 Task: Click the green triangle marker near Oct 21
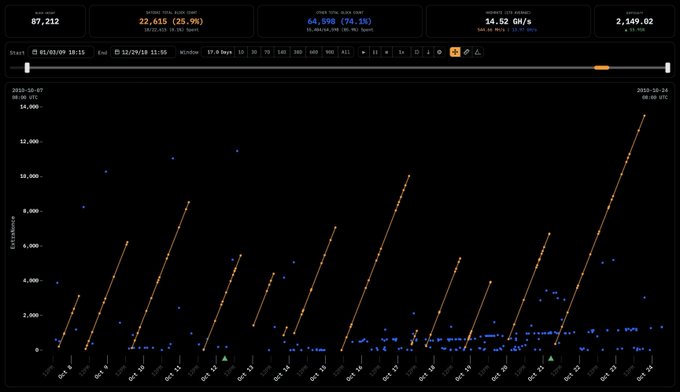coord(551,359)
